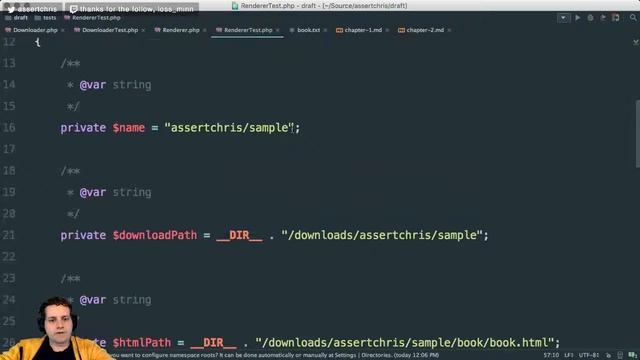Click the RendererTest.php breadcrumb item
Screen dimensions: 640x360
(x=92, y=18)
